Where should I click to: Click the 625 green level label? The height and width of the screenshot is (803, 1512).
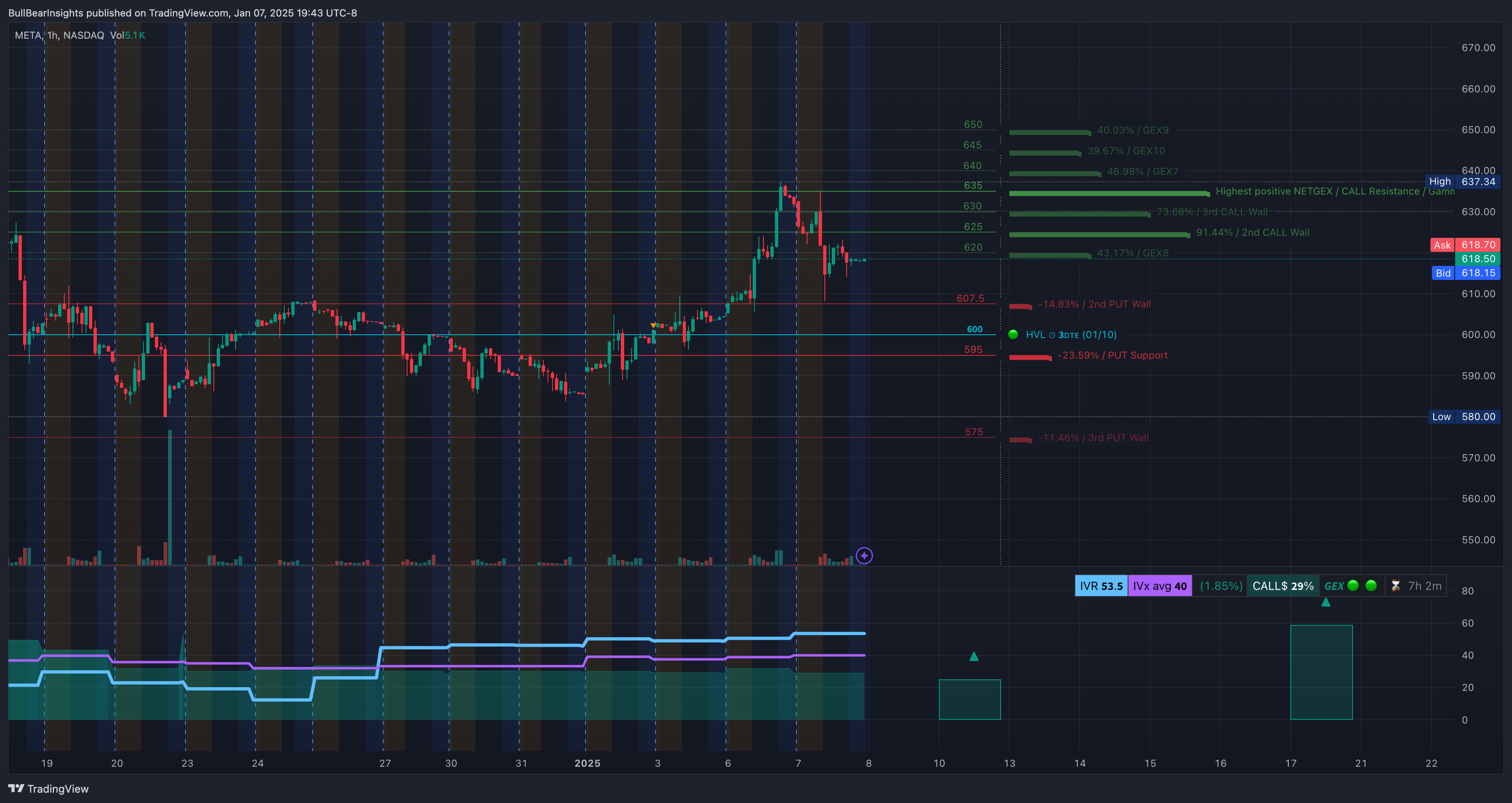(973, 226)
